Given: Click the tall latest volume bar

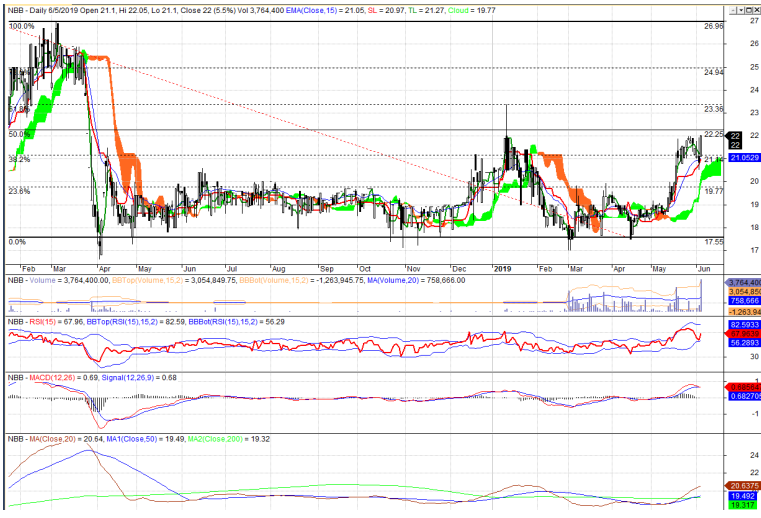Looking at the screenshot, I should click(x=701, y=295).
